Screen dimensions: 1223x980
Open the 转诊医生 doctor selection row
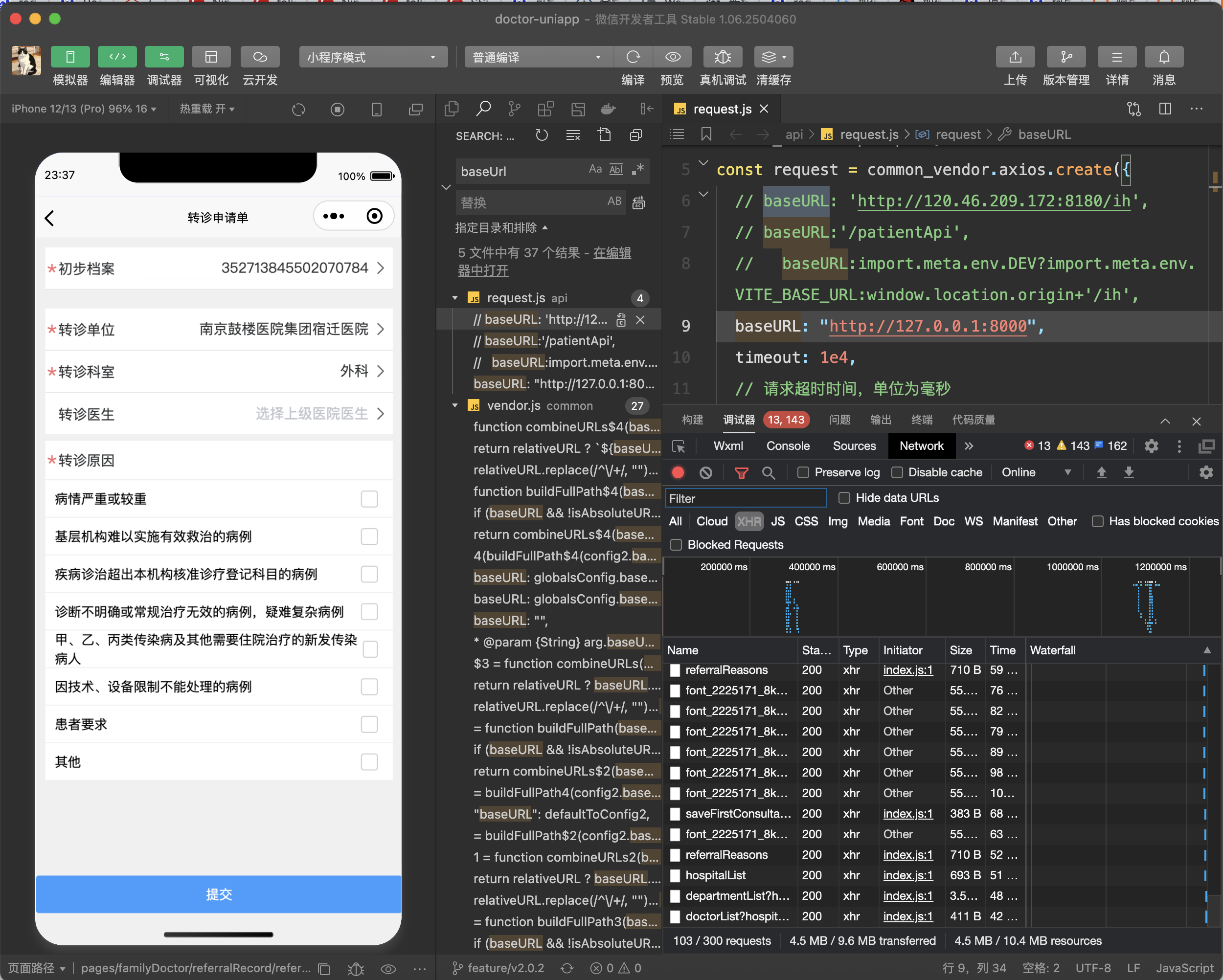point(219,414)
